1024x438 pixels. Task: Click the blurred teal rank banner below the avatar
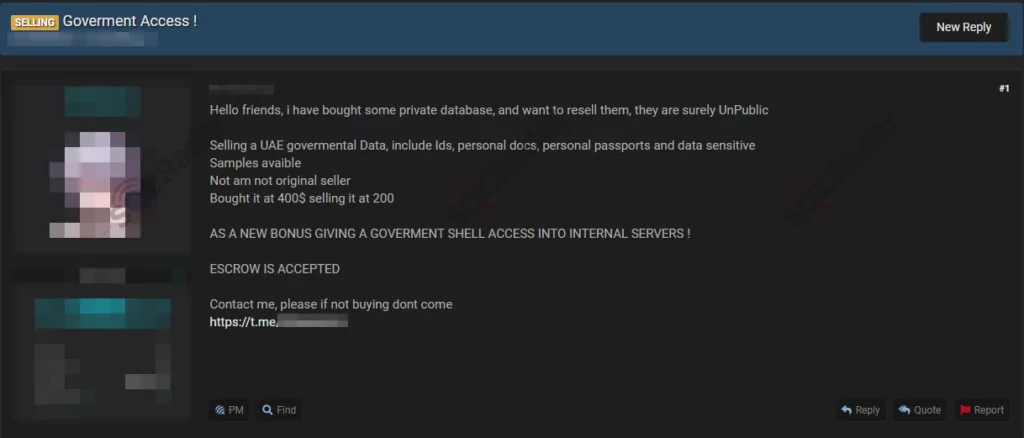click(x=102, y=313)
